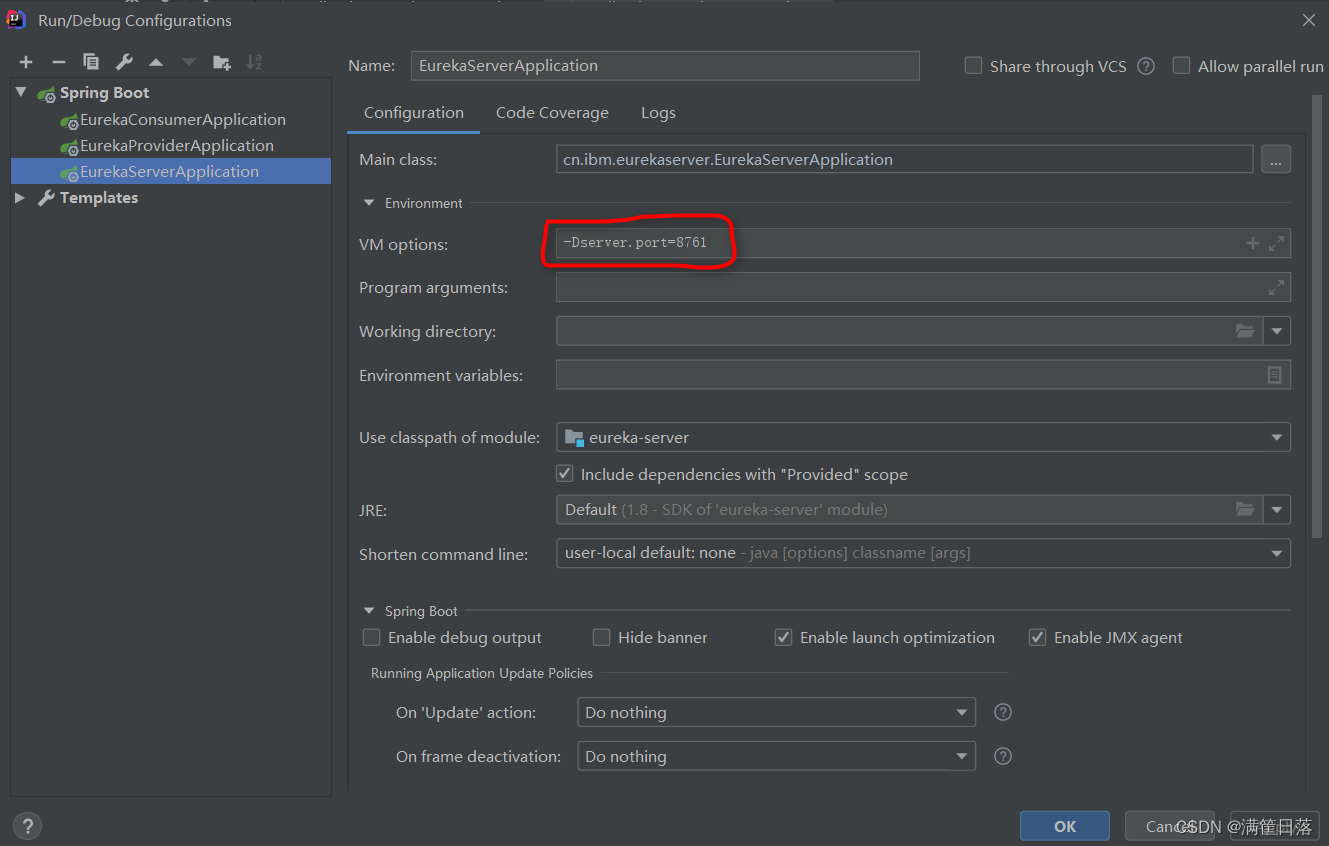Switch to the Code Coverage tab
Image resolution: width=1329 pixels, height=846 pixels.
552,113
